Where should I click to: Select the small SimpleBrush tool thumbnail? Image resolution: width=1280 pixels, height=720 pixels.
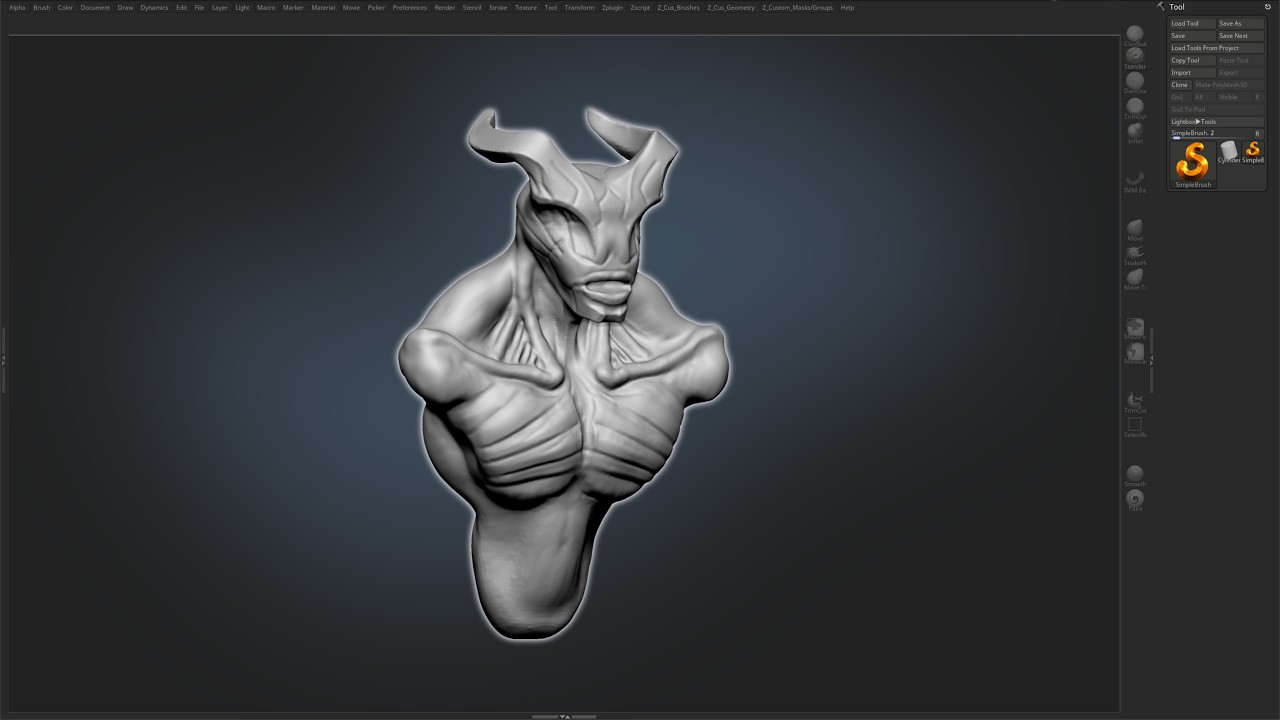pyautogui.click(x=1253, y=152)
